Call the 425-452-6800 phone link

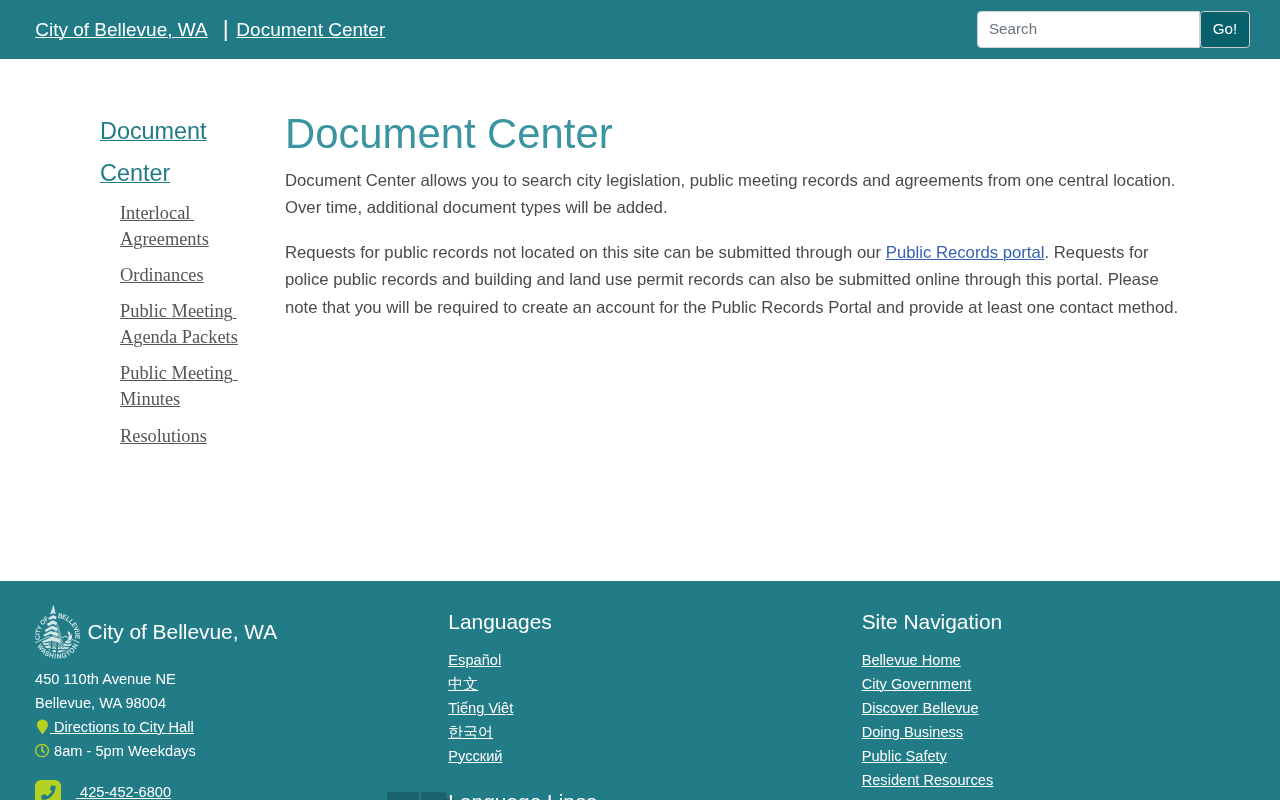125,792
